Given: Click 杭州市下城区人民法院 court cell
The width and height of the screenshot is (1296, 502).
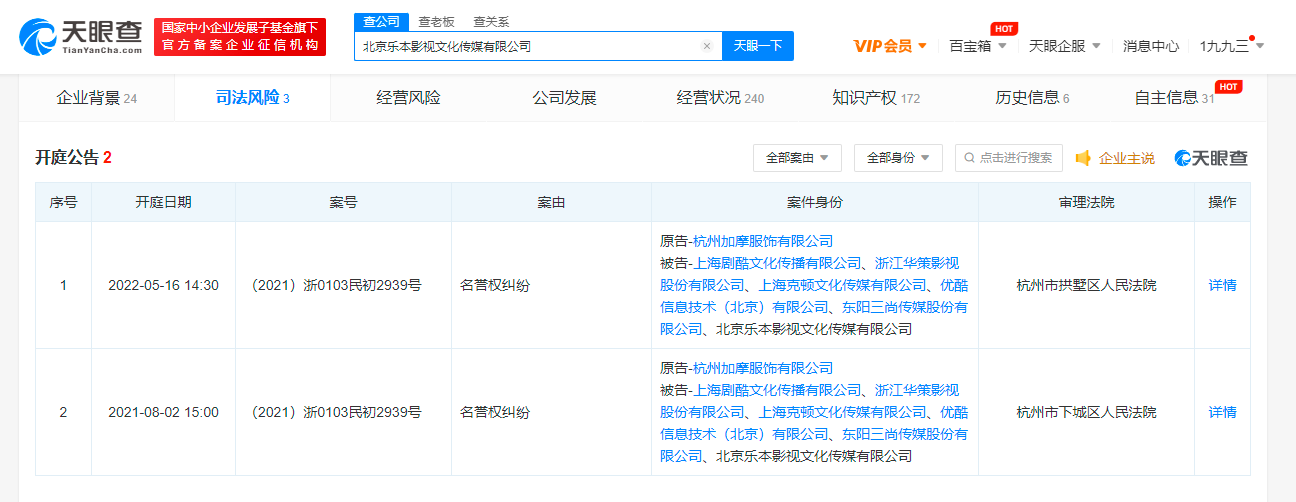Looking at the screenshot, I should coord(1086,412).
